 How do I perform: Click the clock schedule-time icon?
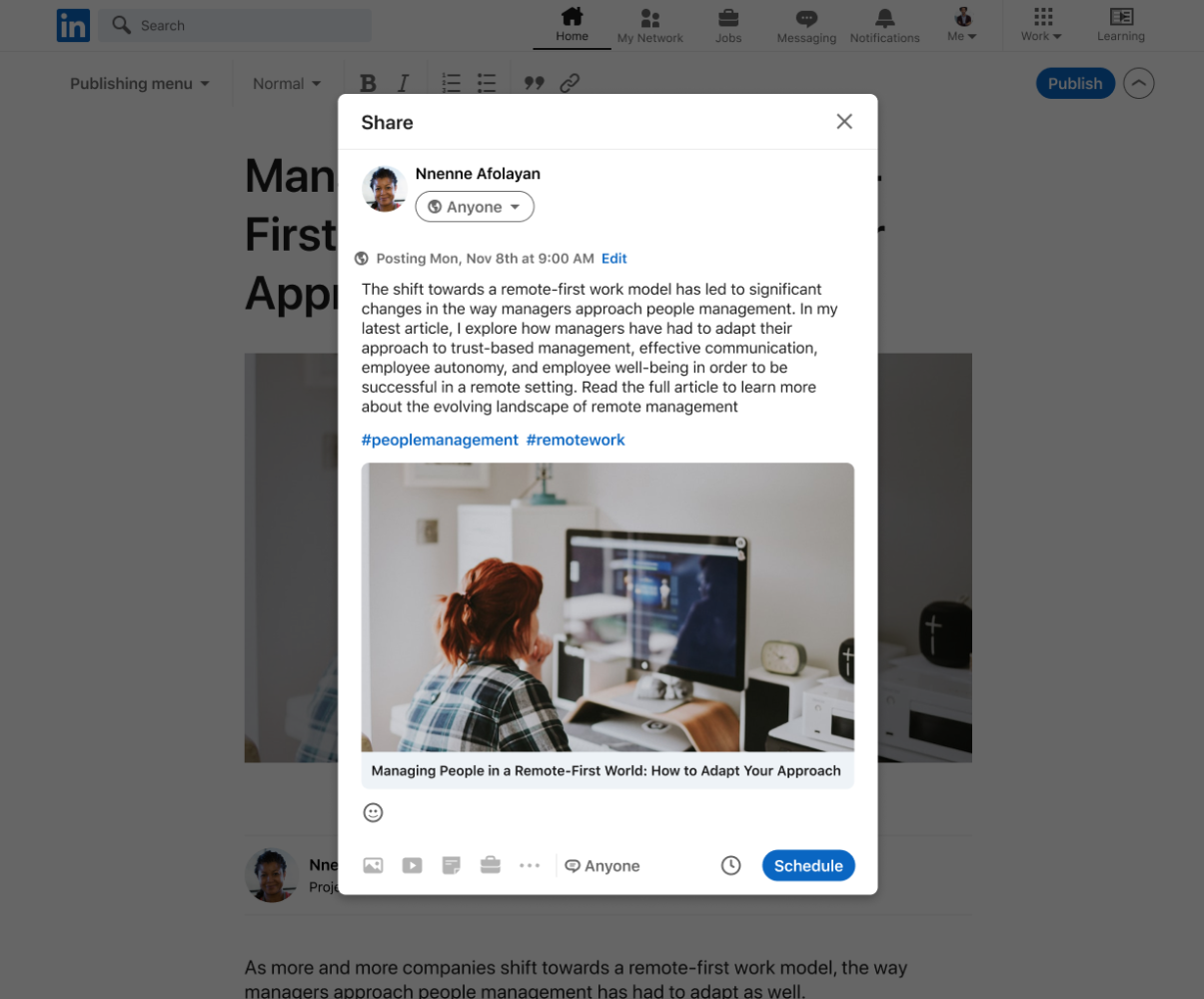[x=730, y=866]
